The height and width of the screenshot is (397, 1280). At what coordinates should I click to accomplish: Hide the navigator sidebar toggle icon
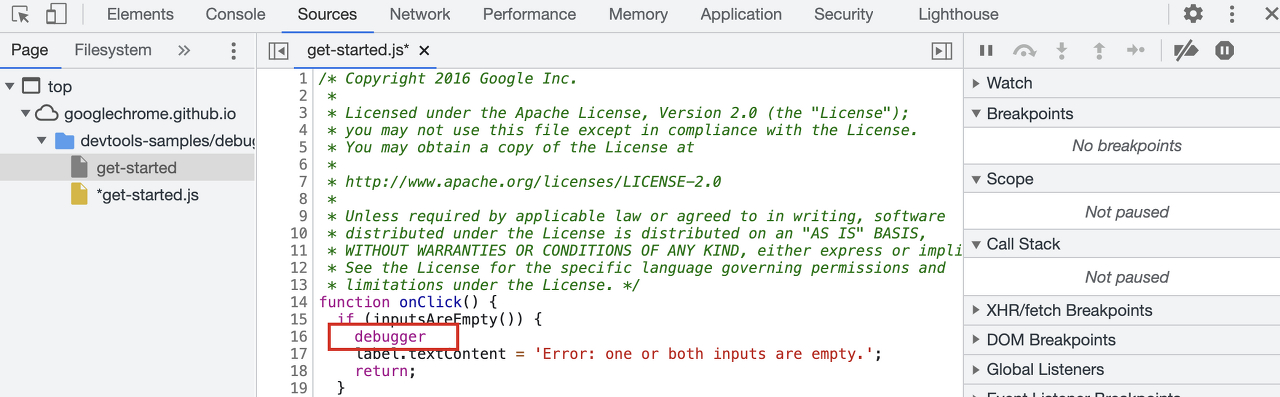[279, 51]
